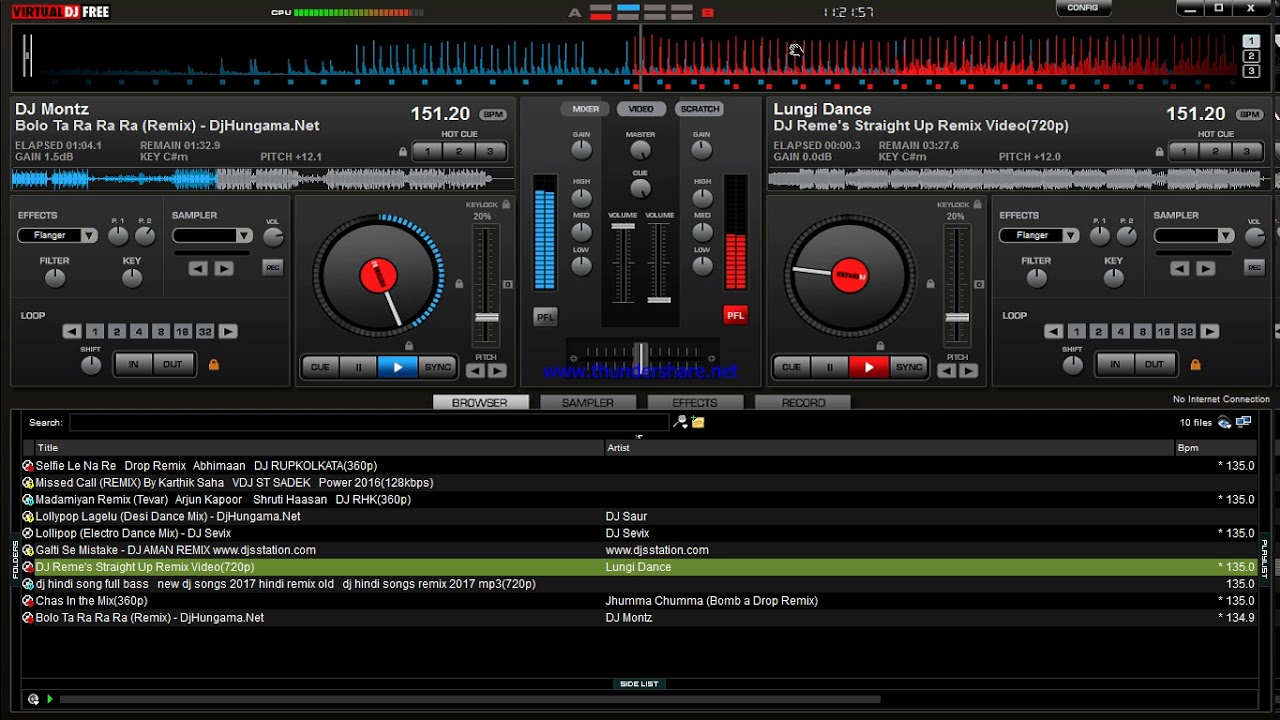Image resolution: width=1280 pixels, height=720 pixels.
Task: Open right deck Flanger effects dropdown
Action: [1070, 236]
